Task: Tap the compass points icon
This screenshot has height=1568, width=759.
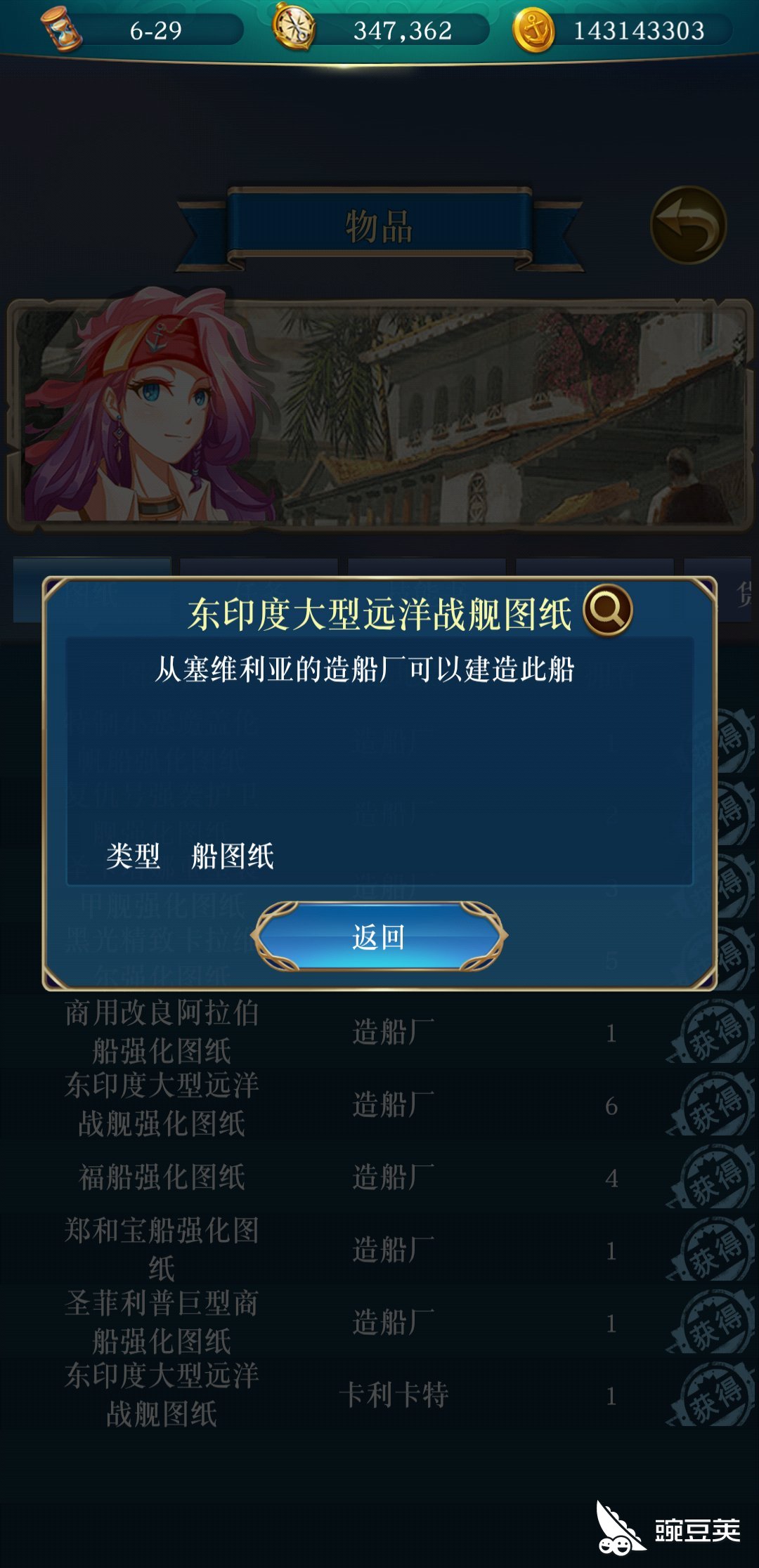Action: [294, 27]
